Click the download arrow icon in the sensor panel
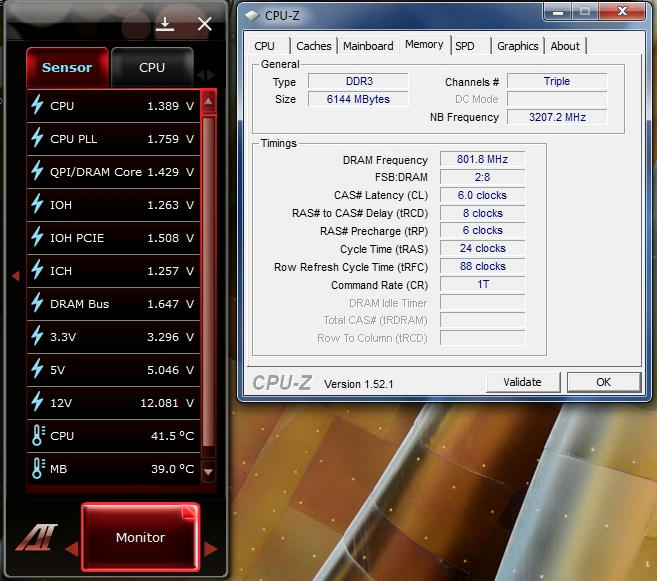This screenshot has width=657, height=581. click(165, 24)
